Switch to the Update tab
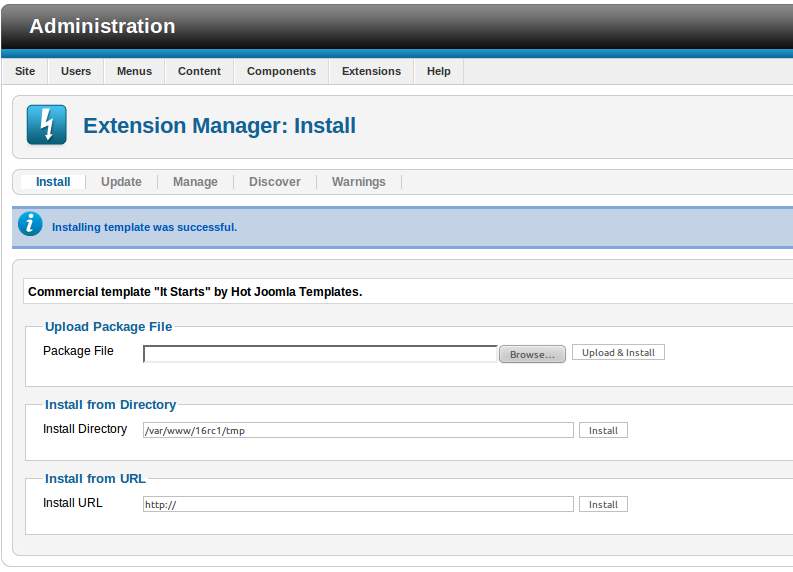This screenshot has height=572, width=793. tap(121, 182)
